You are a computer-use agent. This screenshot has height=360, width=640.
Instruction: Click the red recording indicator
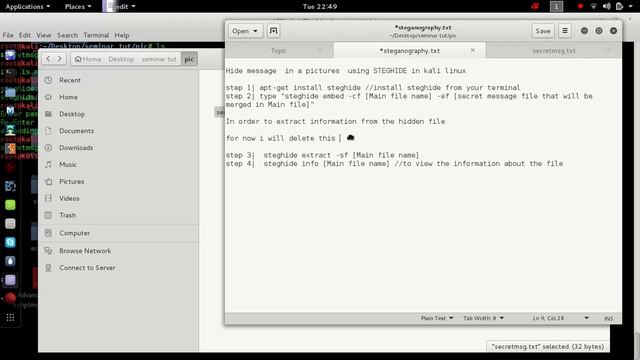point(580,6)
